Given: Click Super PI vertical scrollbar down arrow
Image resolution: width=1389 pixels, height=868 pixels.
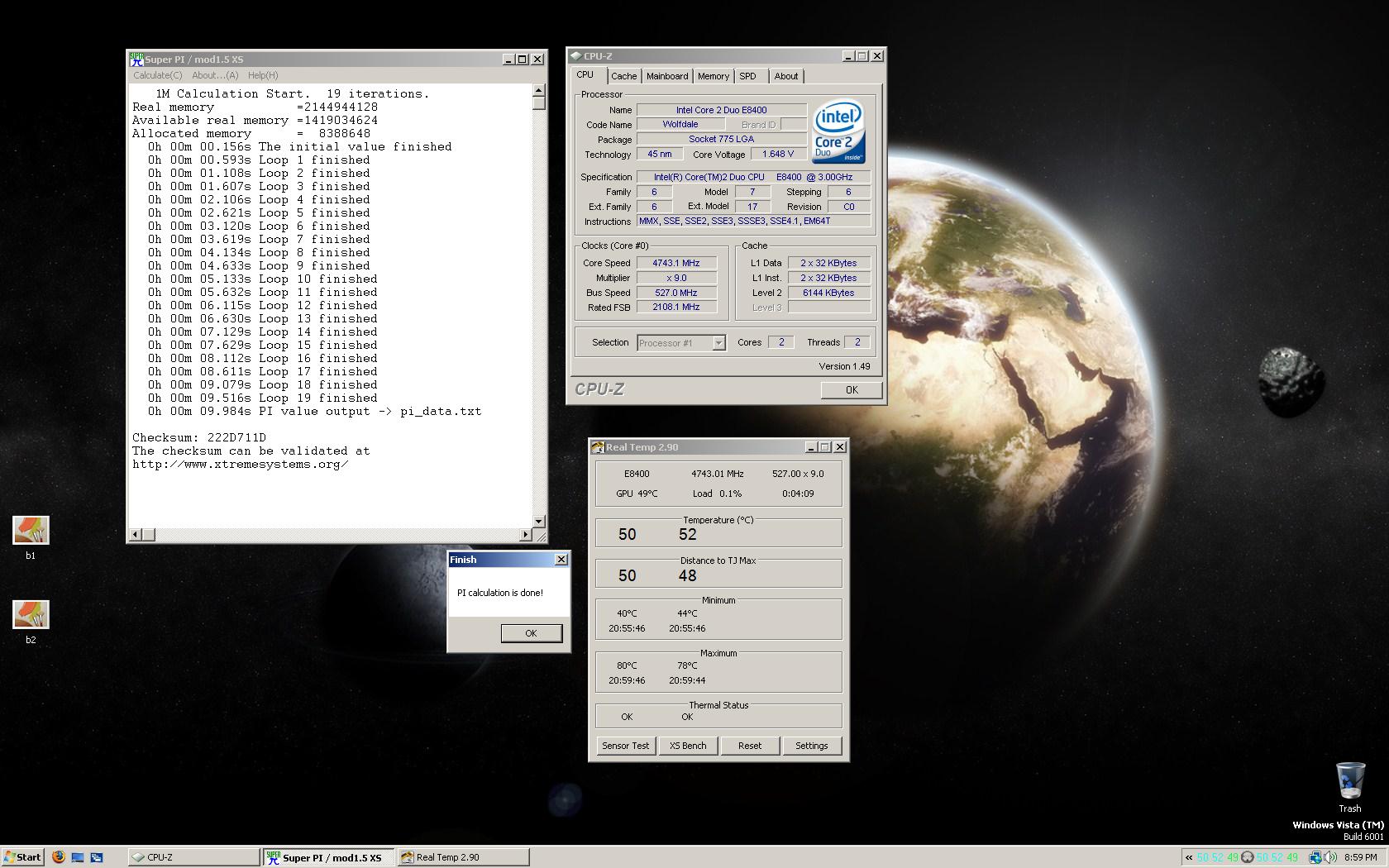Looking at the screenshot, I should pos(539,522).
